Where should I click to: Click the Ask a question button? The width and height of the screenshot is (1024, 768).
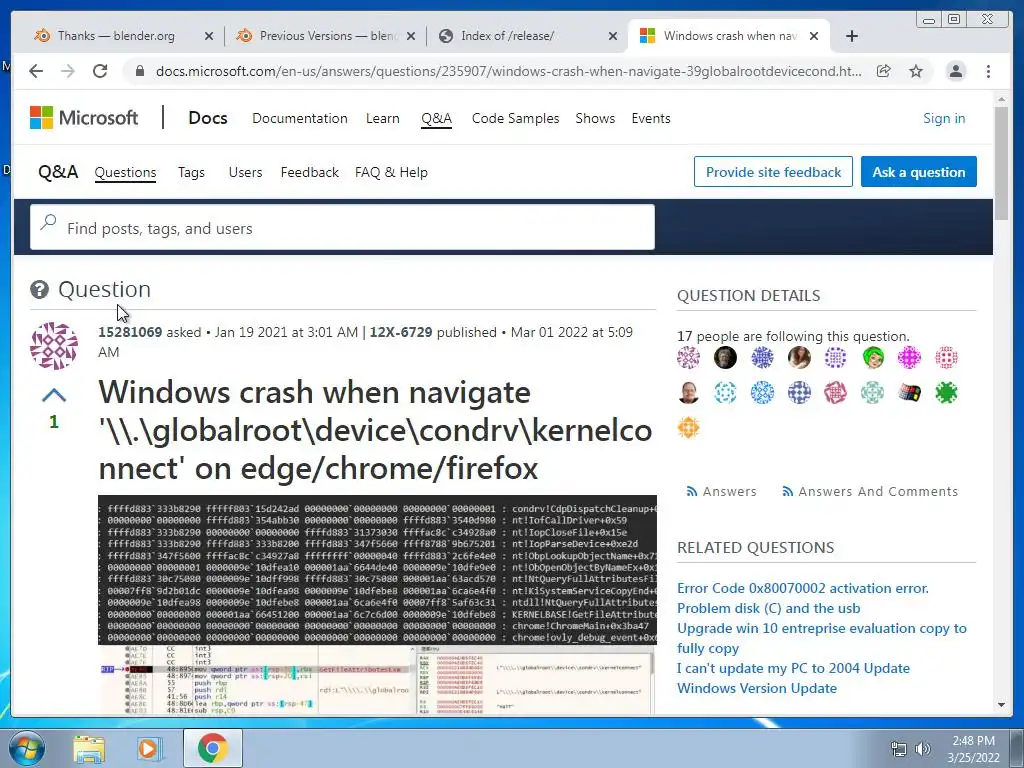[918, 172]
